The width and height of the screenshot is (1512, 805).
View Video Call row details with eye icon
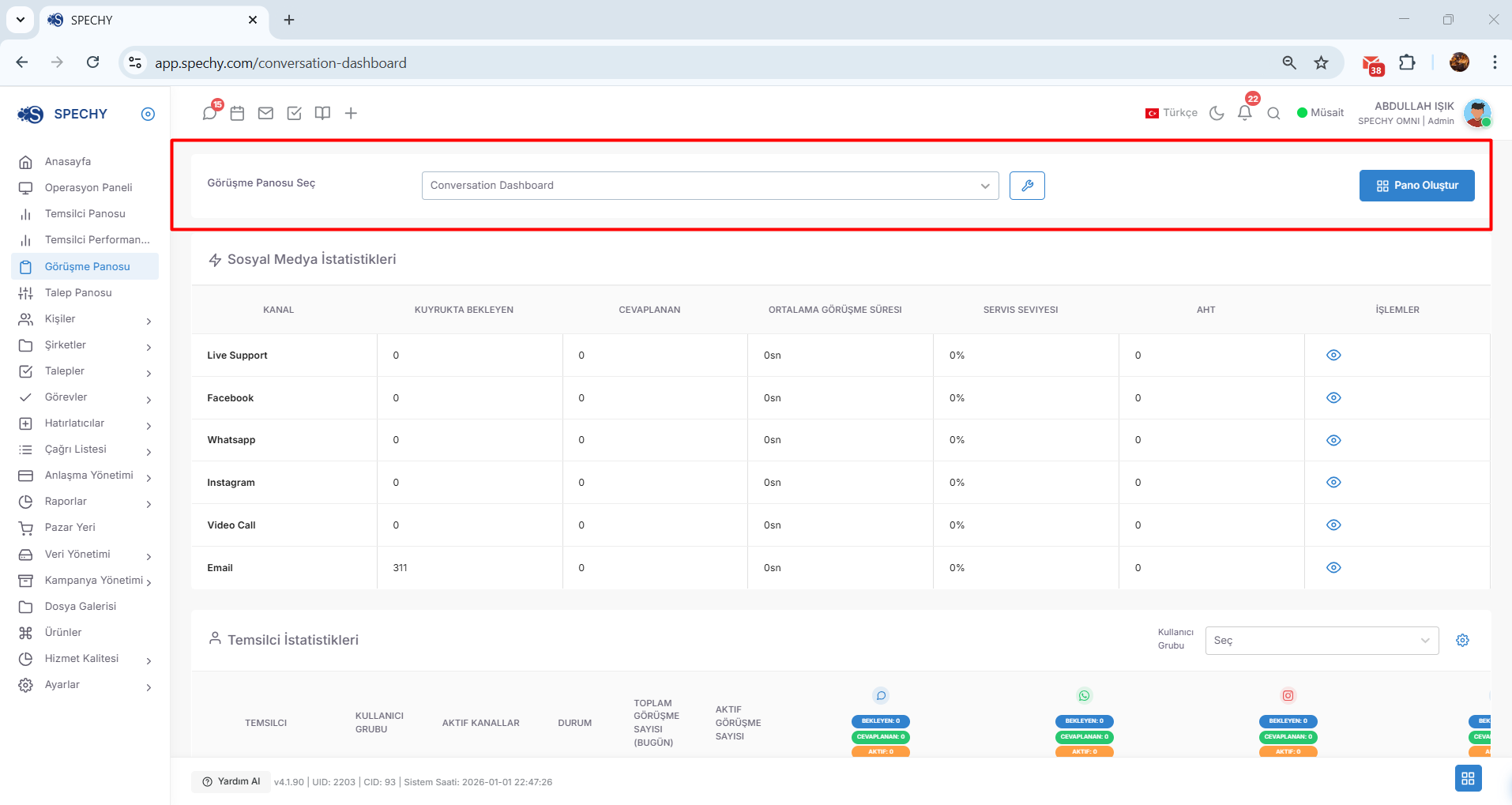pyautogui.click(x=1333, y=525)
